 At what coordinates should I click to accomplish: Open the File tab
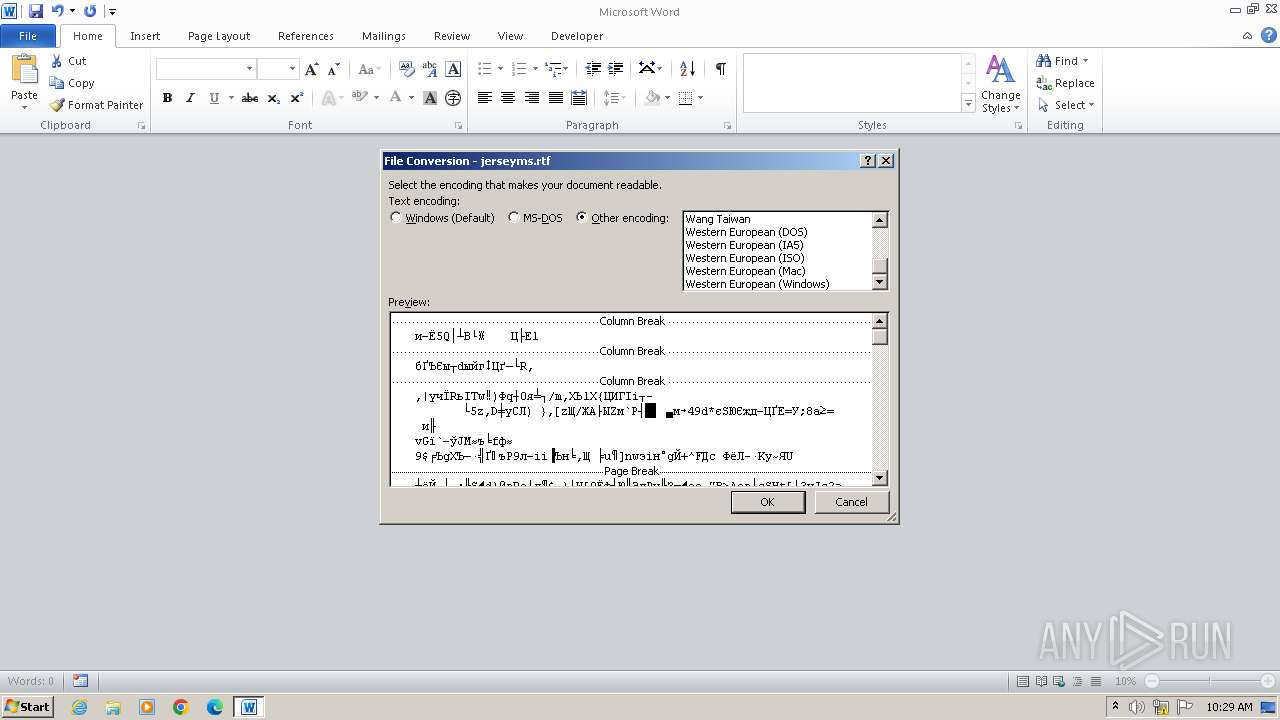28,36
